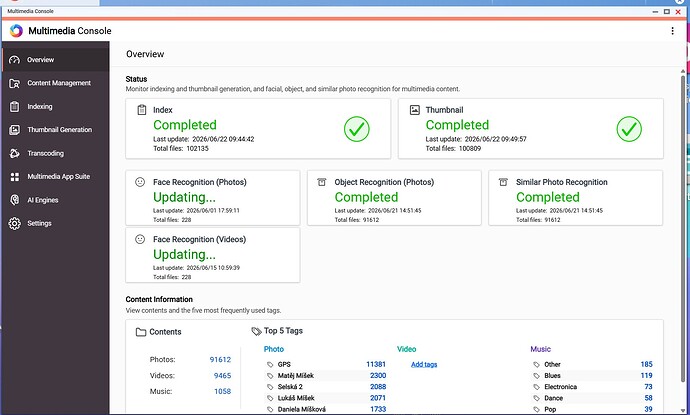Open the Videos count 9465 link
This screenshot has width=690, height=415.
coord(222,375)
